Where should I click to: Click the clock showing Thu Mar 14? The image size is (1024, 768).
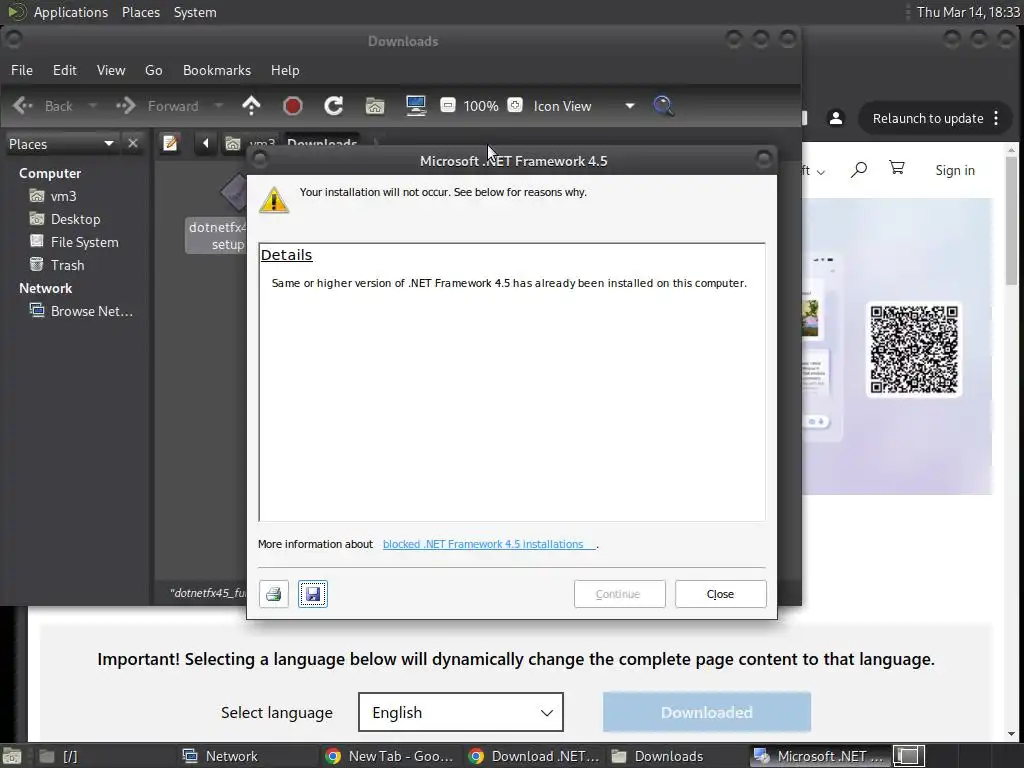(x=968, y=12)
